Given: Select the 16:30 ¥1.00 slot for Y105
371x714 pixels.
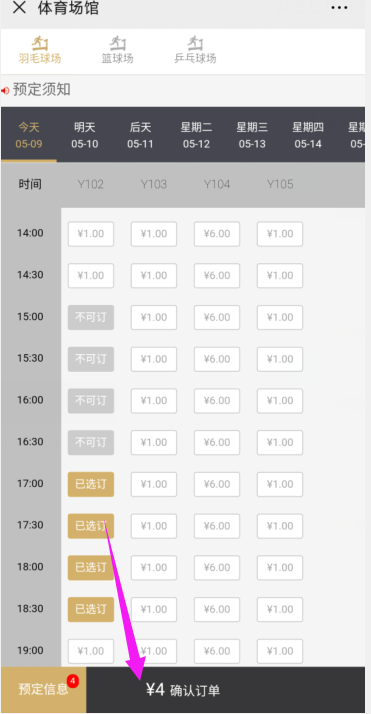Looking at the screenshot, I should click(280, 442).
